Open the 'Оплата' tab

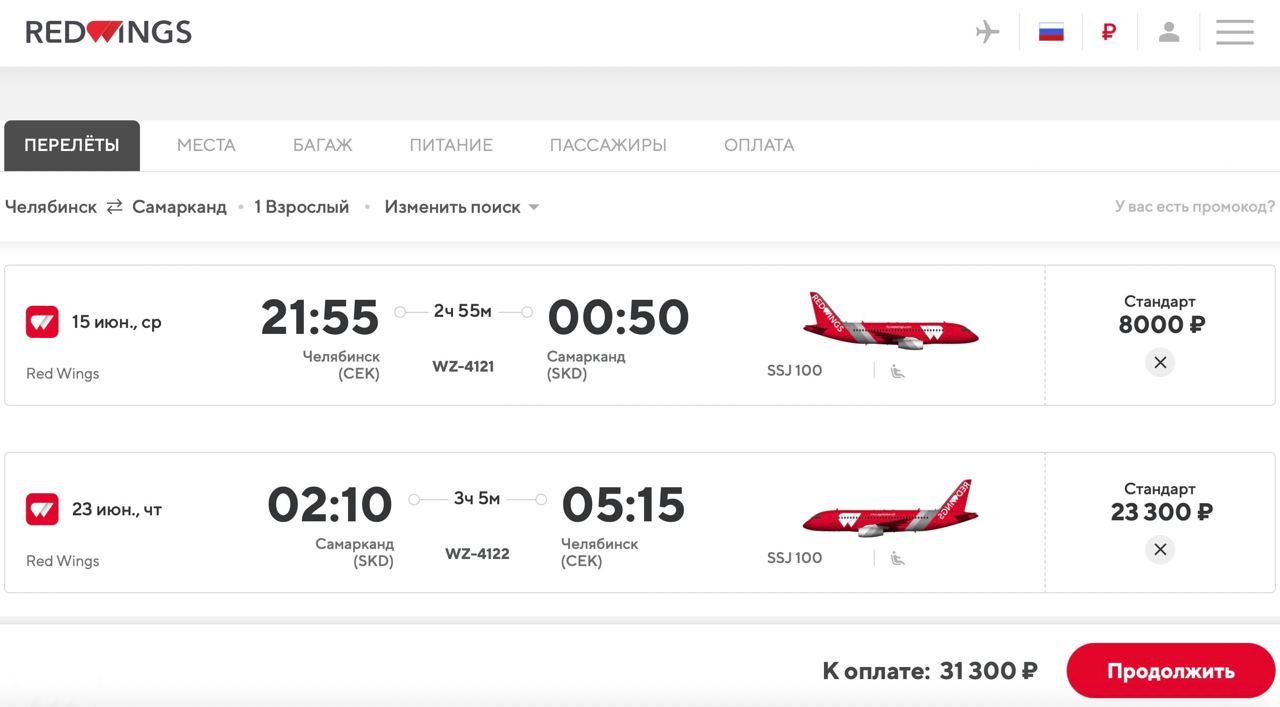click(759, 145)
